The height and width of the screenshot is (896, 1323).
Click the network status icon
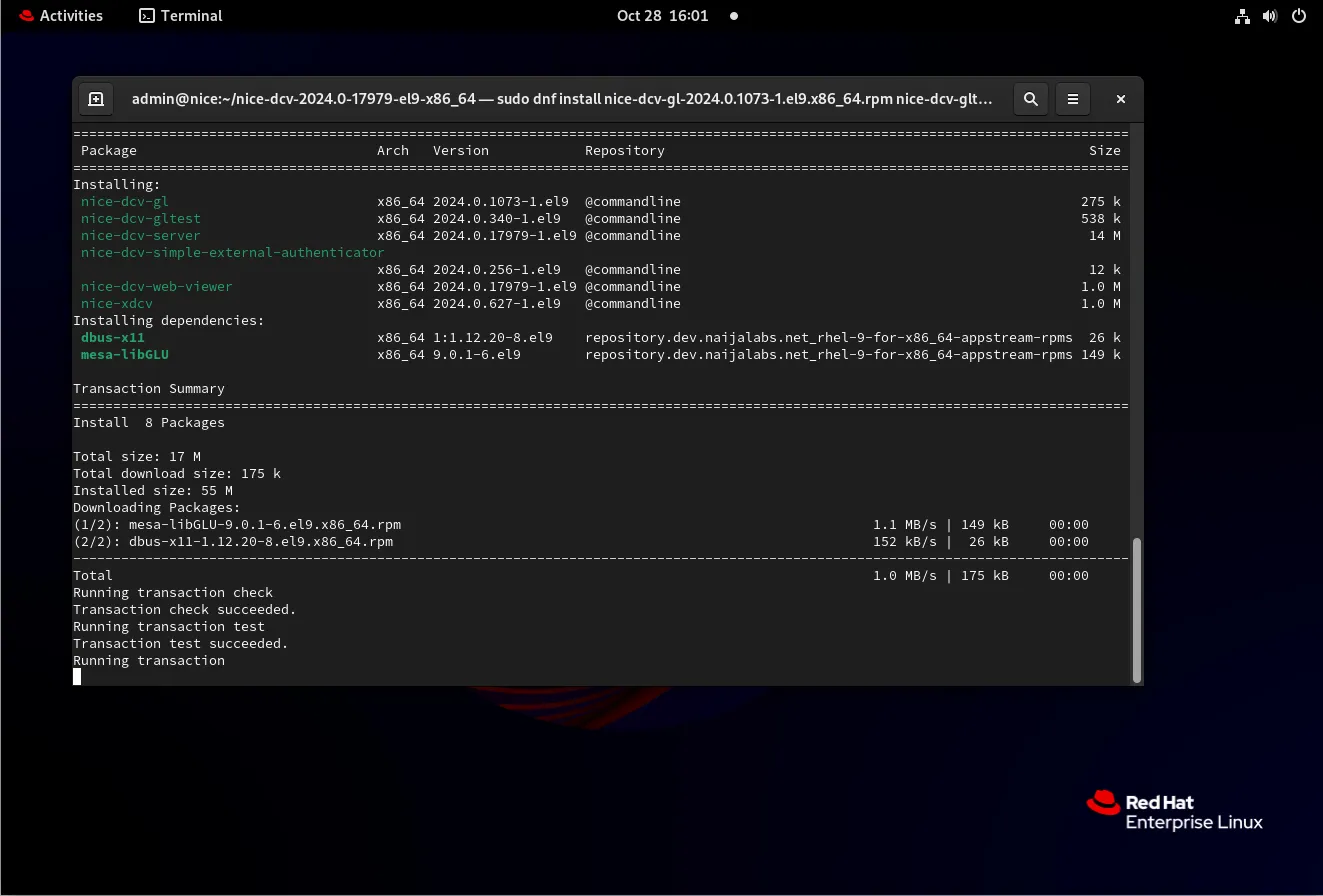(x=1242, y=16)
